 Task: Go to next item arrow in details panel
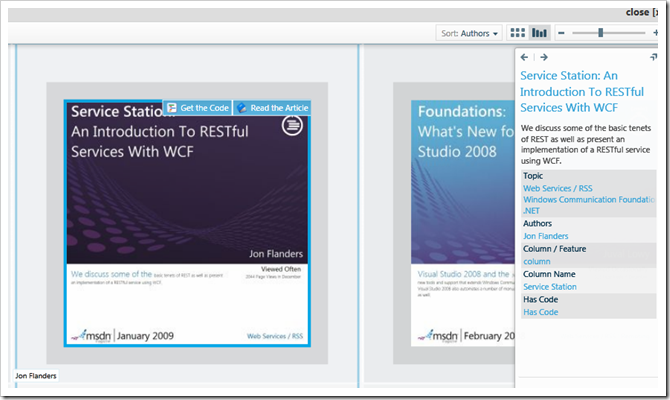point(544,57)
